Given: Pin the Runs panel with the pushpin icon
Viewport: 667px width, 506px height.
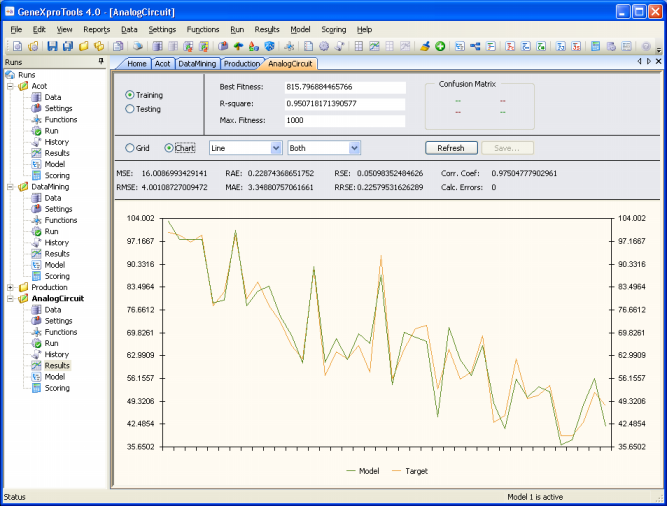Looking at the screenshot, I should (x=101, y=62).
